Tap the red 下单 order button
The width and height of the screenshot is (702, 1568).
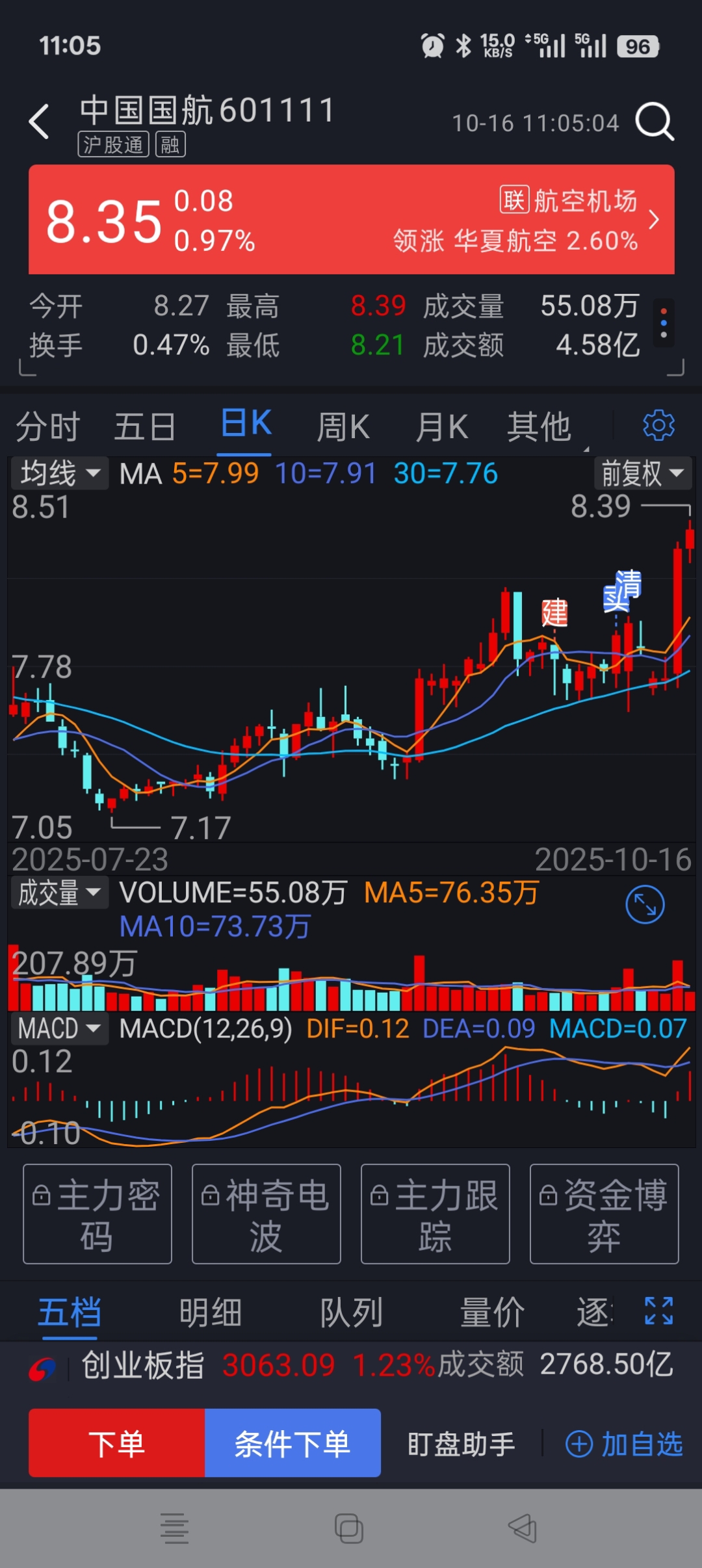[x=117, y=1443]
